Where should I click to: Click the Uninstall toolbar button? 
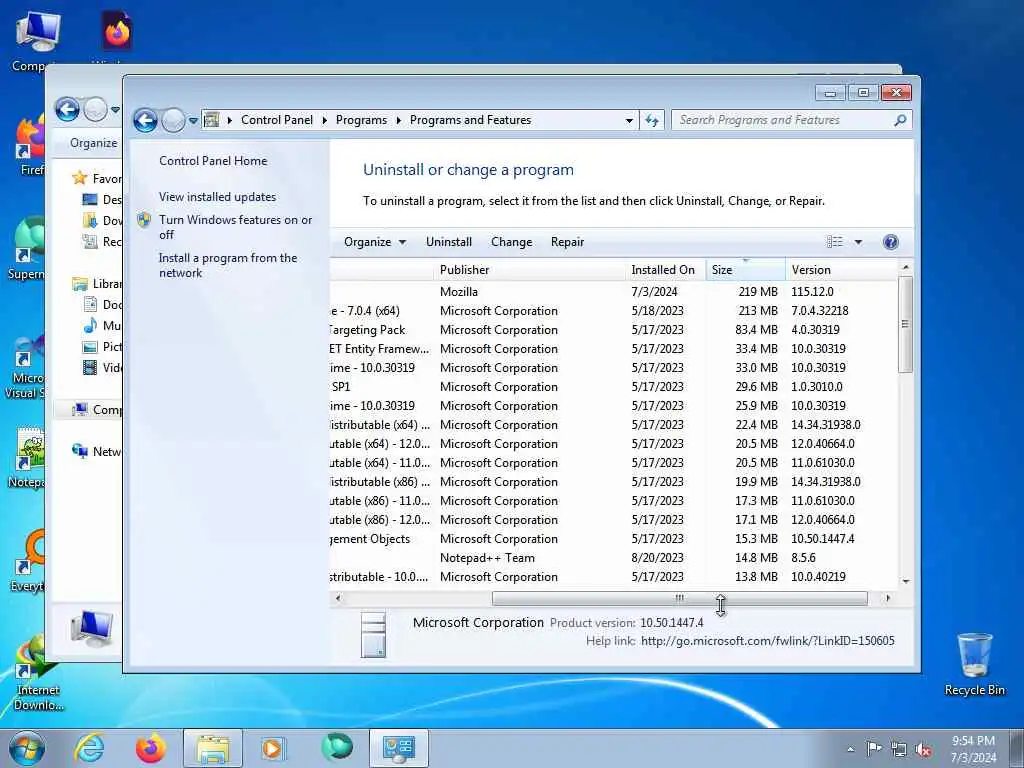coord(449,242)
